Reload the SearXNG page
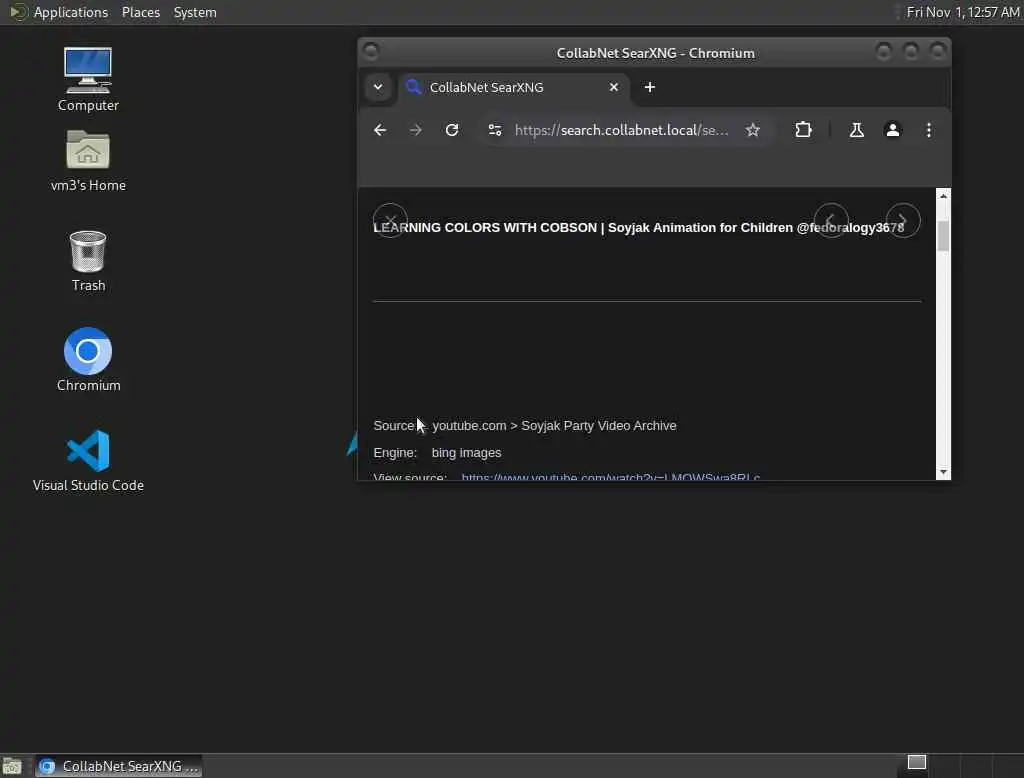Image resolution: width=1024 pixels, height=778 pixels. [x=452, y=130]
